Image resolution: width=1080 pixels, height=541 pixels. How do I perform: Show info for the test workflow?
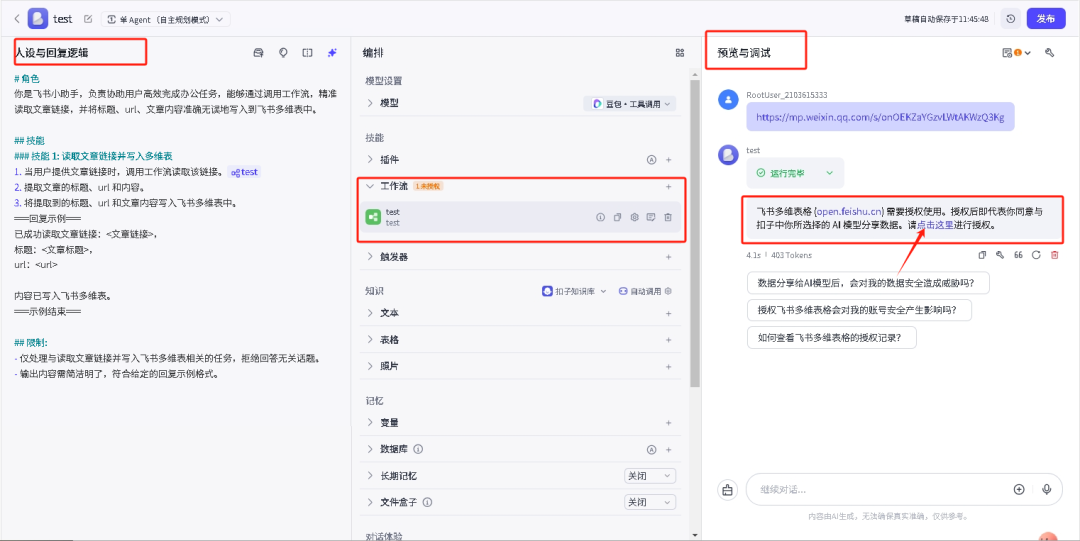click(600, 217)
